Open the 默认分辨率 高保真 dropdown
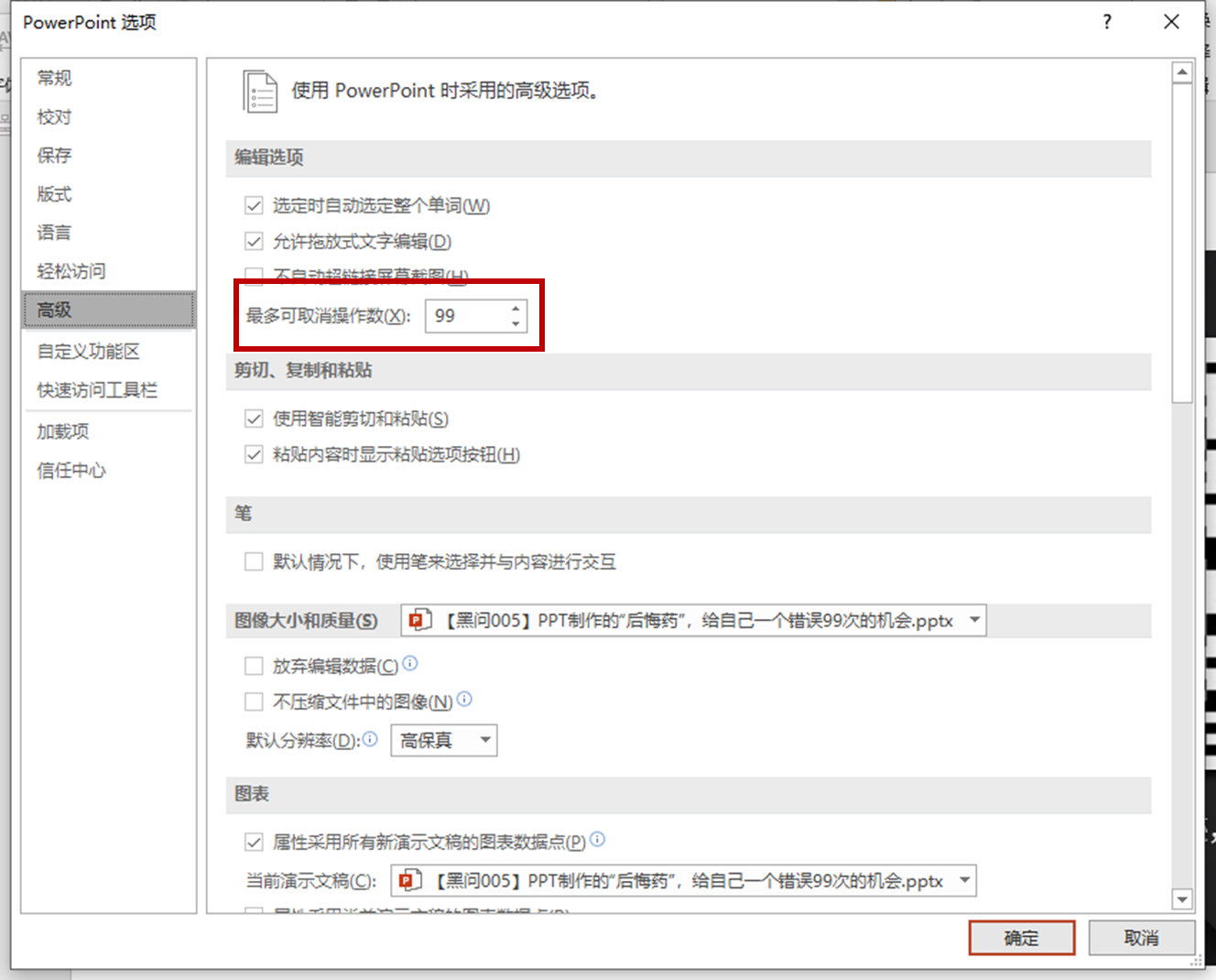Viewport: 1216px width, 980px height. tap(444, 740)
